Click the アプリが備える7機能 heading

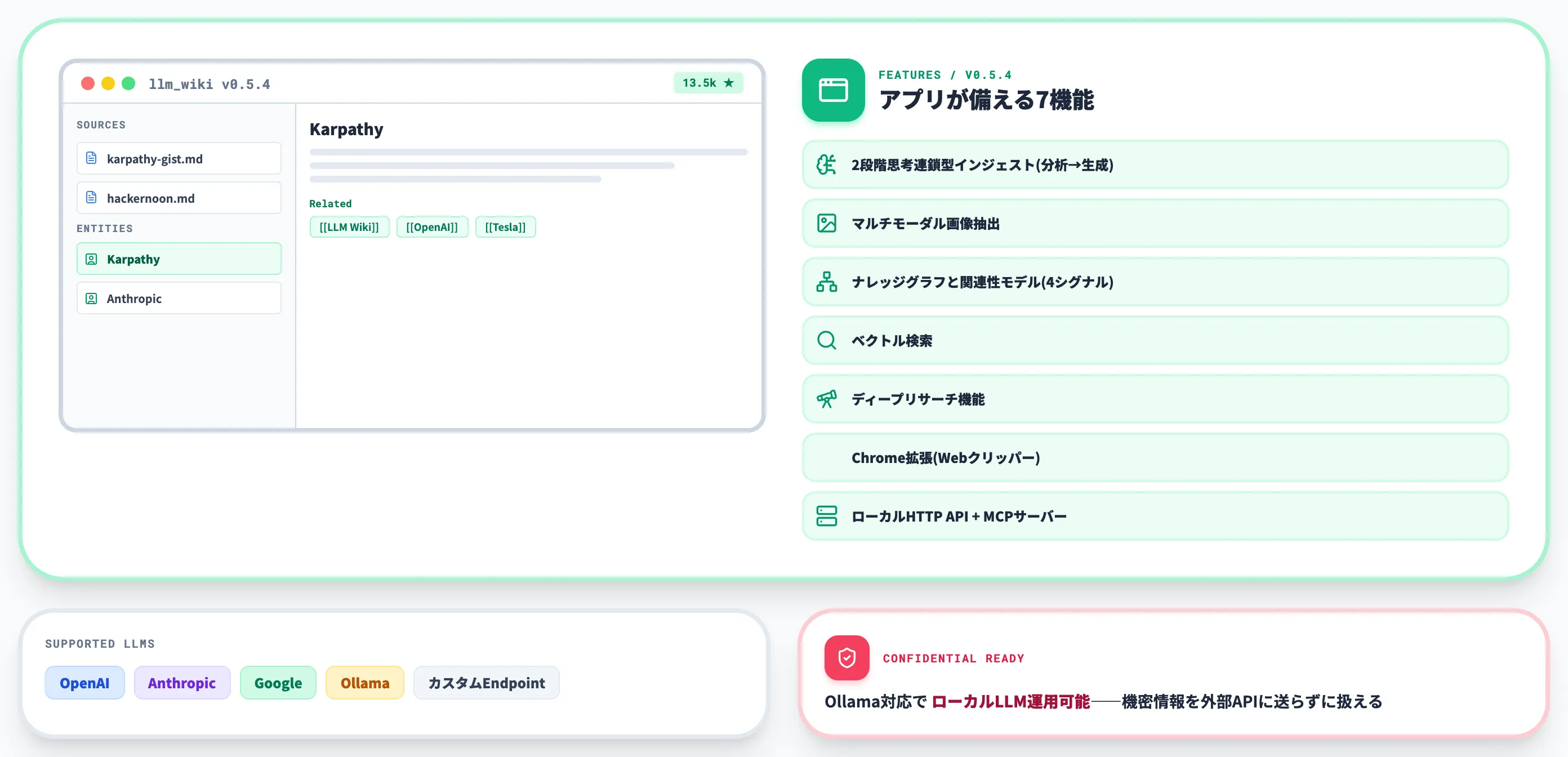pyautogui.click(x=987, y=100)
